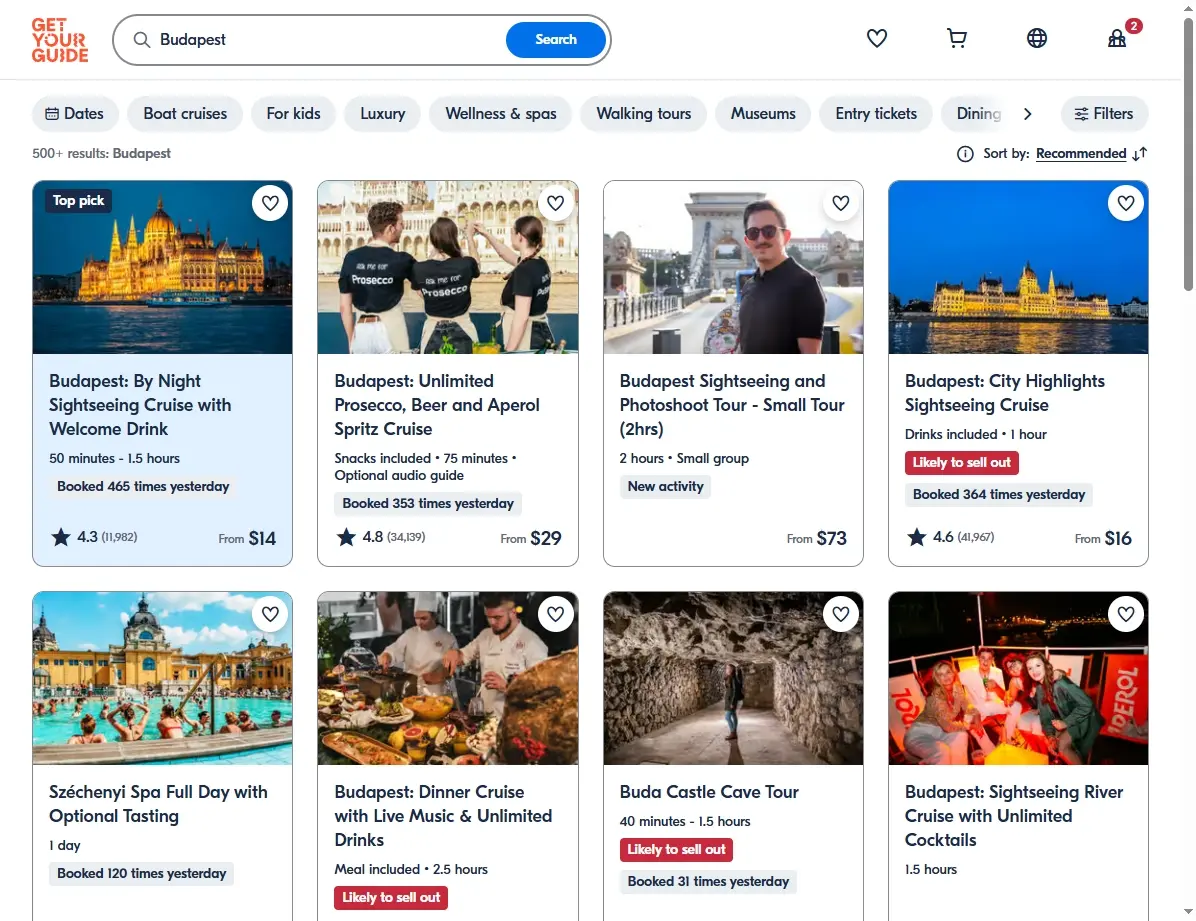
Task: Open Sightseeing and Photoshoot Tour title
Action: (732, 405)
